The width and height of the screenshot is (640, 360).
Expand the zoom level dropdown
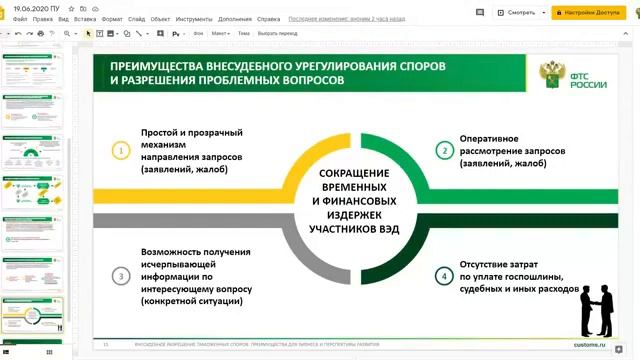pos(76,33)
